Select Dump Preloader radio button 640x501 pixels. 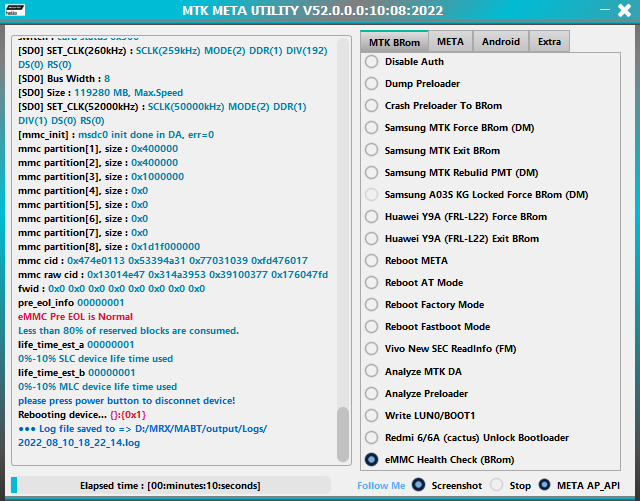(371, 84)
